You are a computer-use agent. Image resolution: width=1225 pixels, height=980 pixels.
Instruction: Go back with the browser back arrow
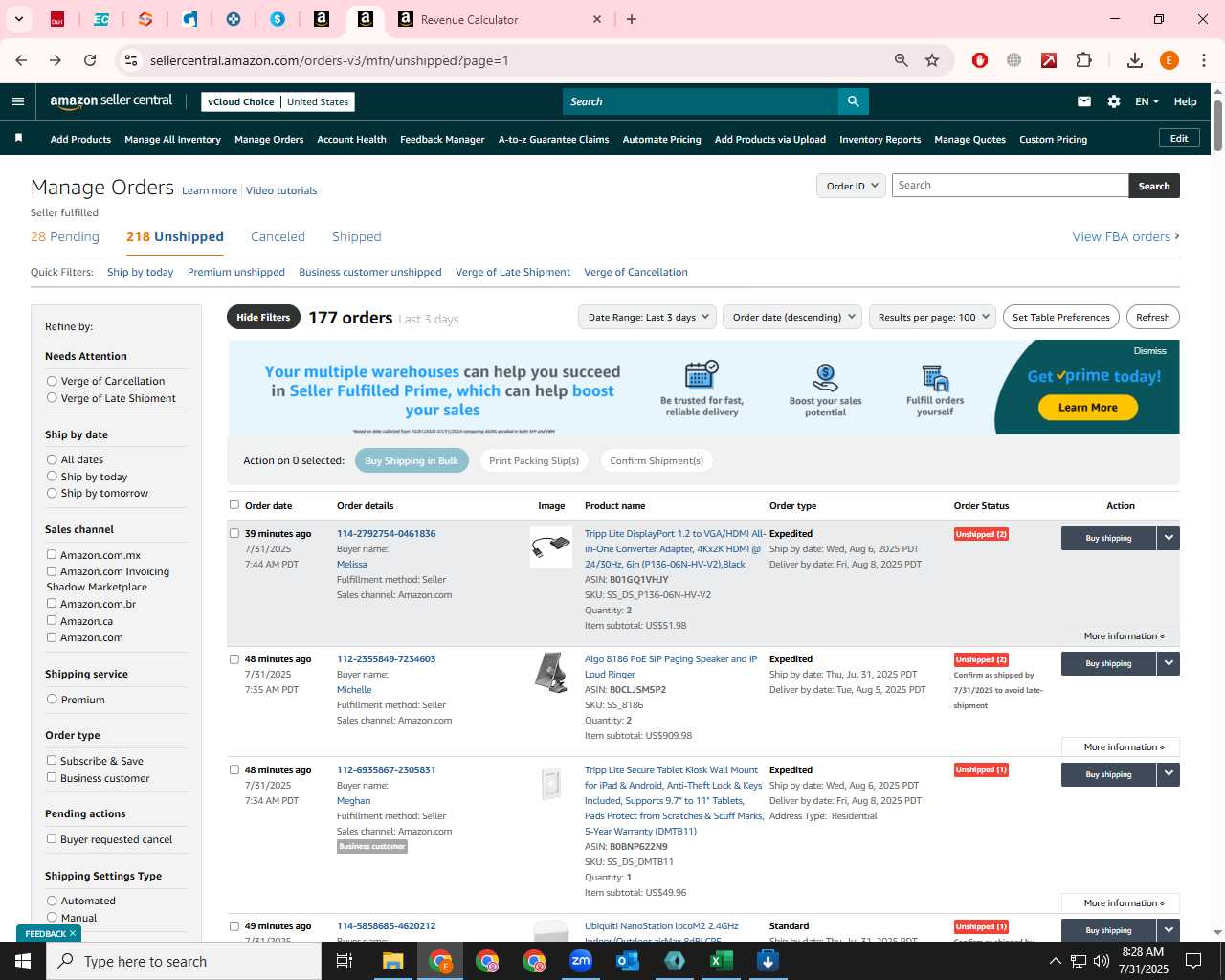tap(21, 60)
